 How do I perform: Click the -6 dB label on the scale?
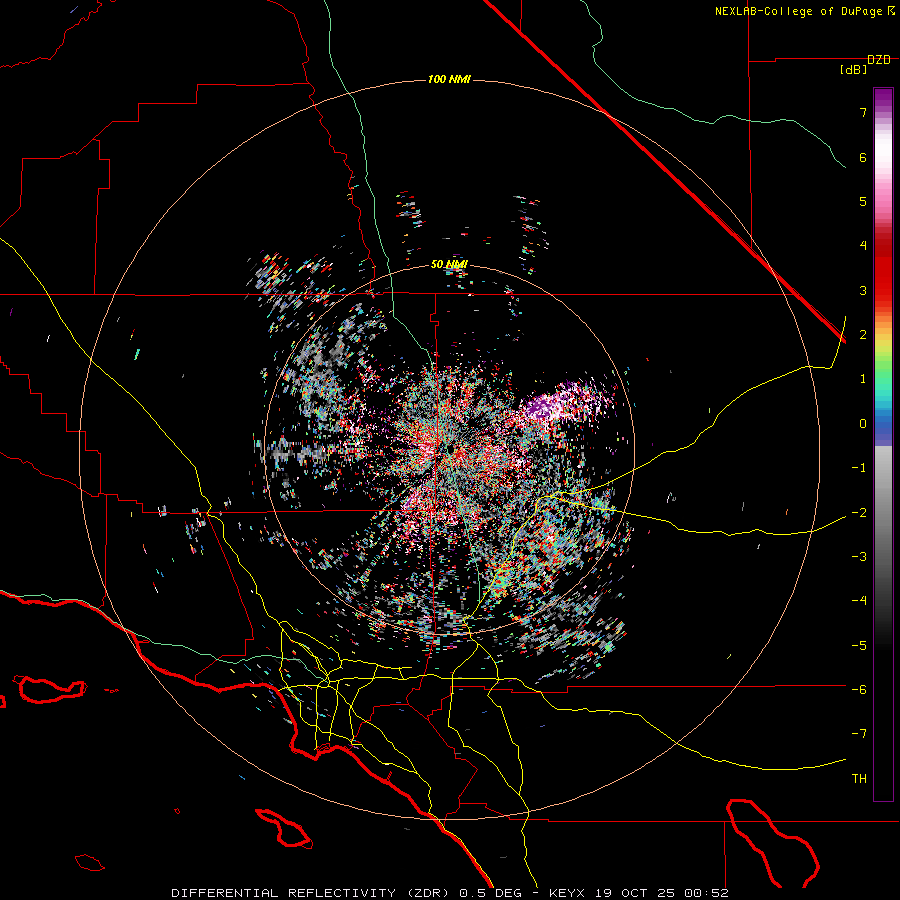pos(859,689)
